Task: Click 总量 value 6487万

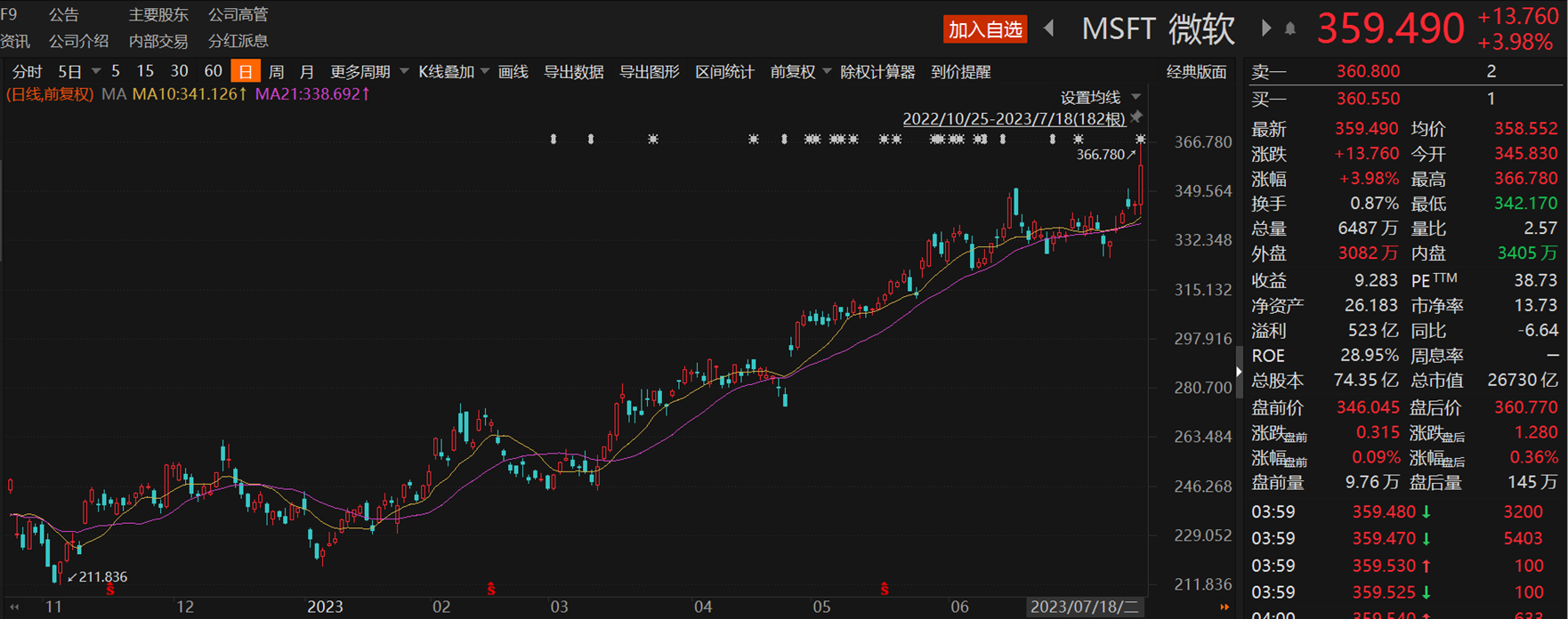Action: [1368, 229]
